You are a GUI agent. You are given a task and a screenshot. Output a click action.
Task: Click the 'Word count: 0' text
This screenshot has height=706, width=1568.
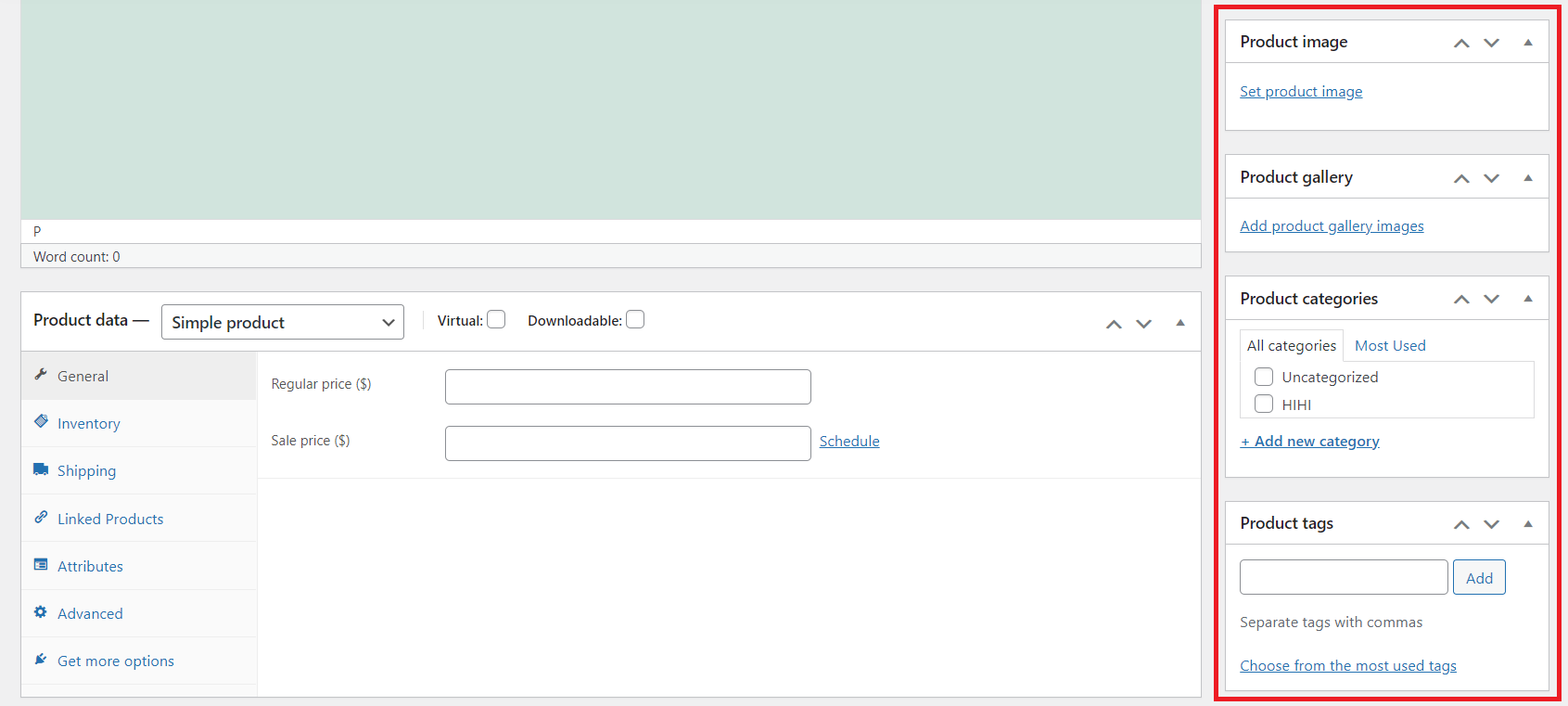point(77,257)
